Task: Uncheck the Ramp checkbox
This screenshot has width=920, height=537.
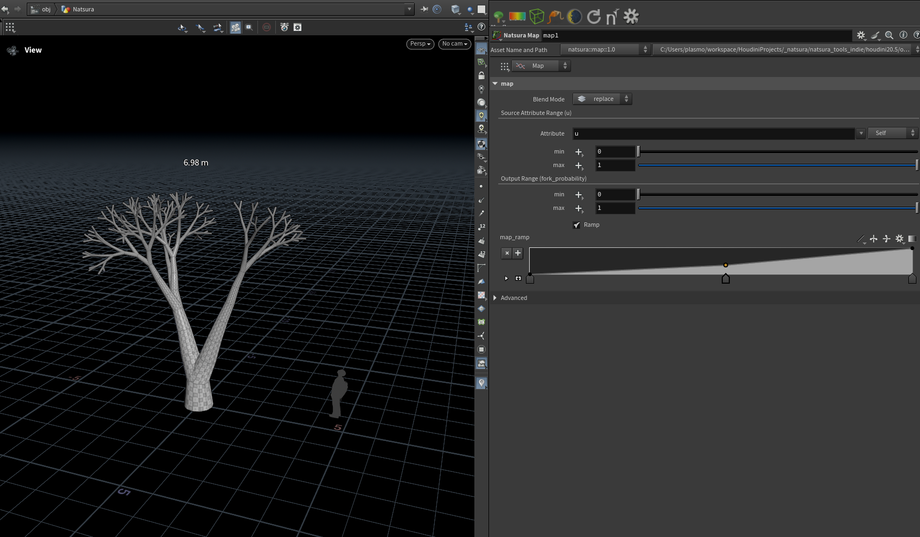Action: 577,225
